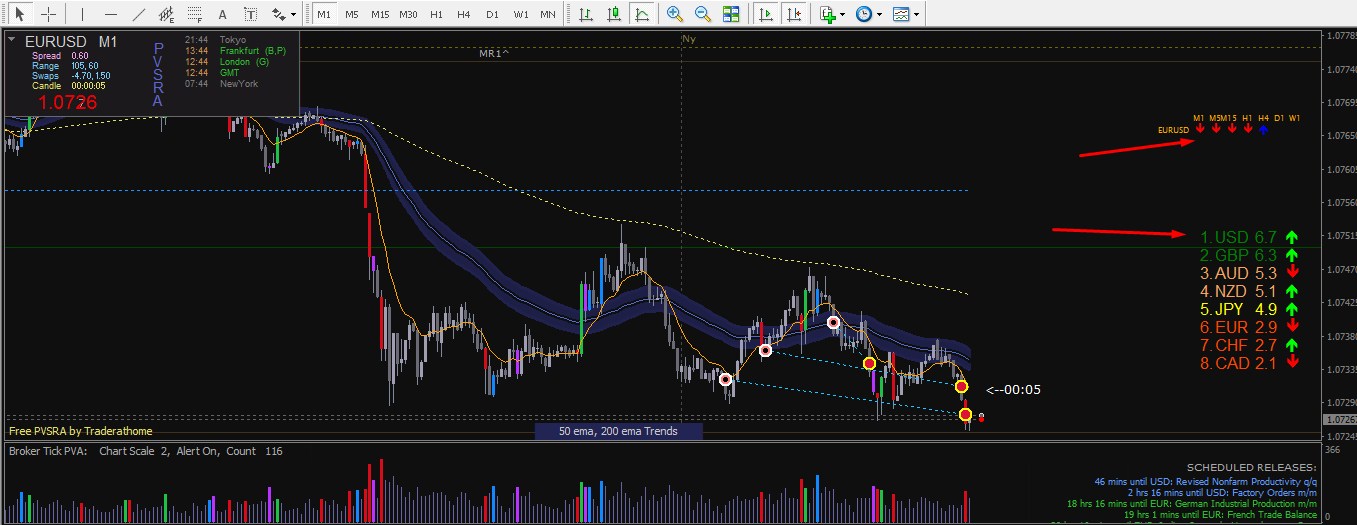
Task: Click '3.AUD 5.3' strength row
Action: (1250, 273)
